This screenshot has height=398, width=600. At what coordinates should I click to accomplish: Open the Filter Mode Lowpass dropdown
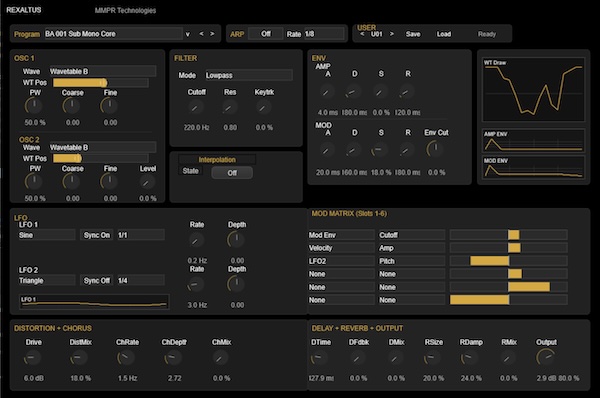249,75
